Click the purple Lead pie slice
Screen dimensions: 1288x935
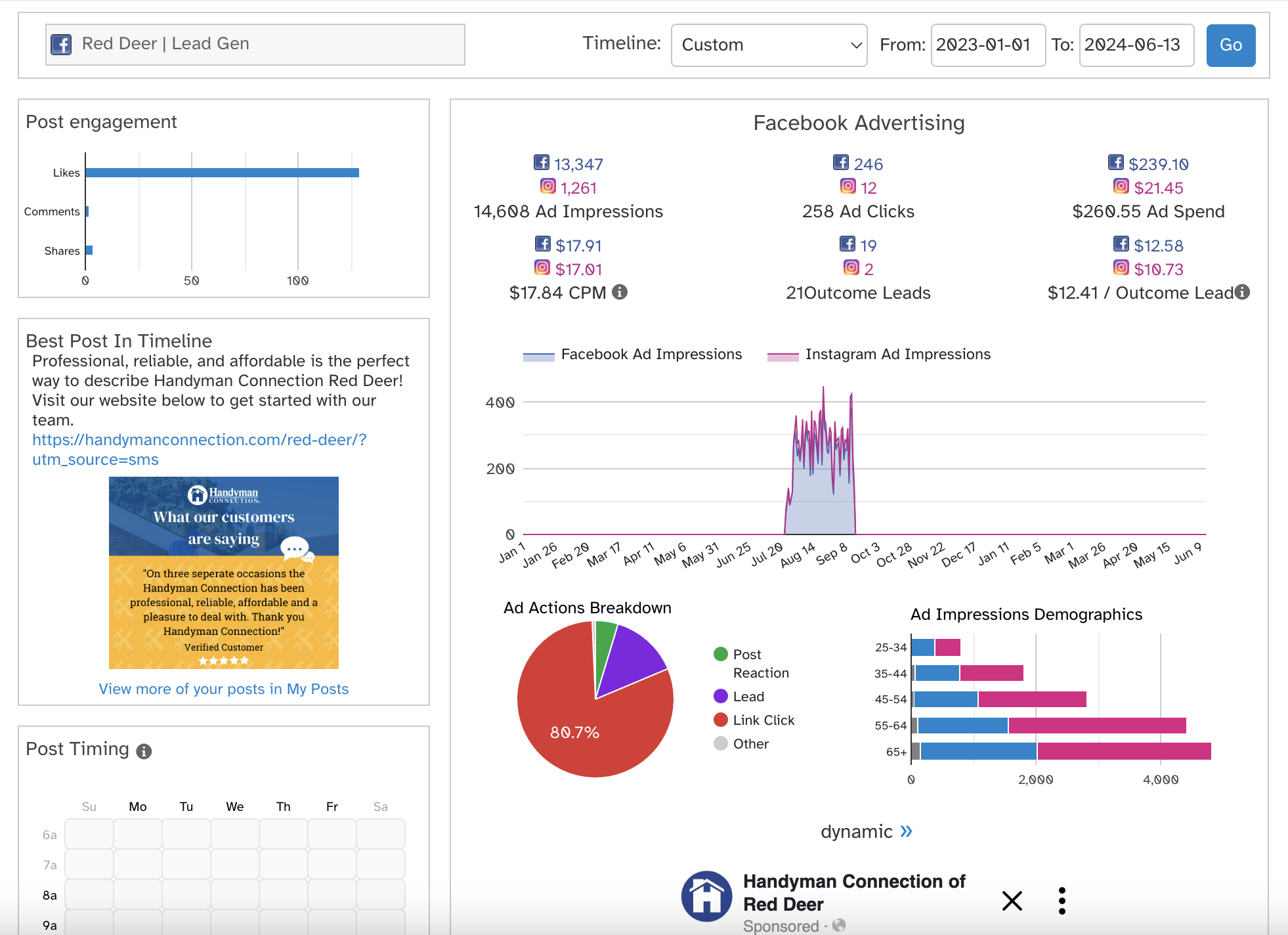click(x=629, y=663)
